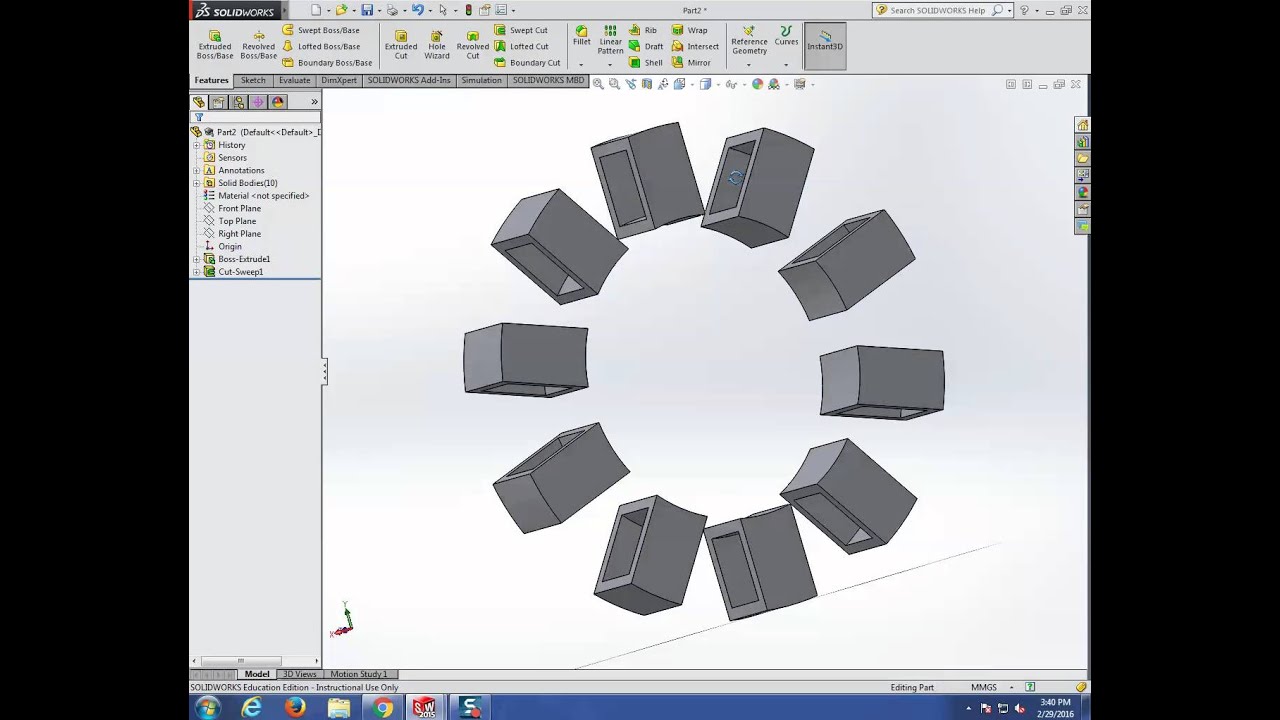Choose Lofted Boss/Base feature
1280x720 pixels.
[x=321, y=46]
